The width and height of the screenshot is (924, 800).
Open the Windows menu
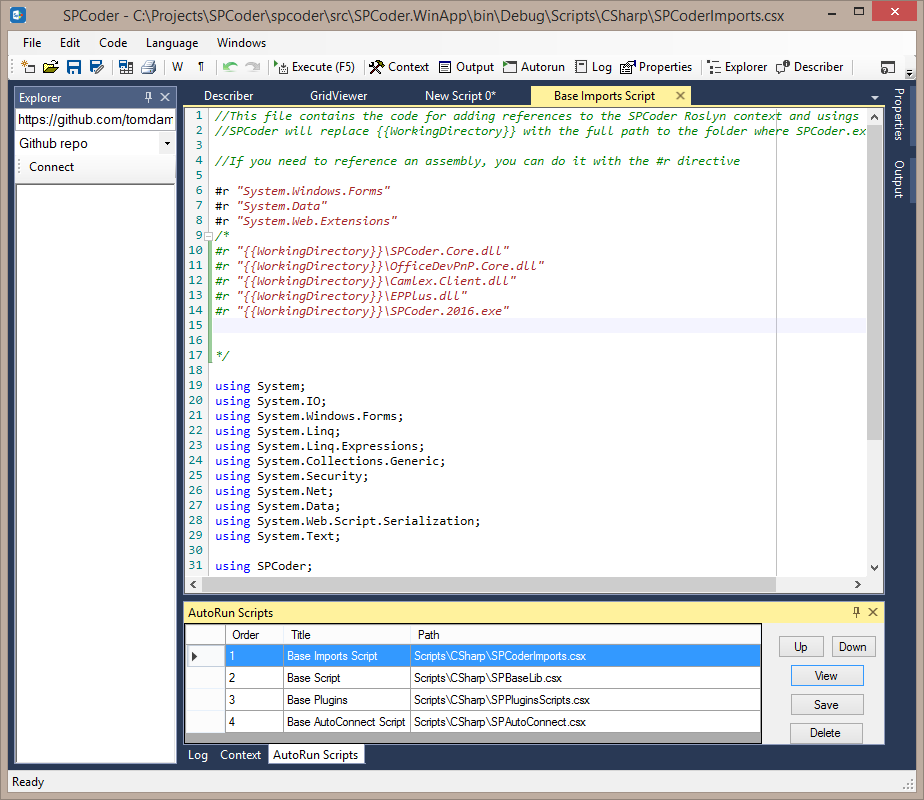pyautogui.click(x=241, y=43)
